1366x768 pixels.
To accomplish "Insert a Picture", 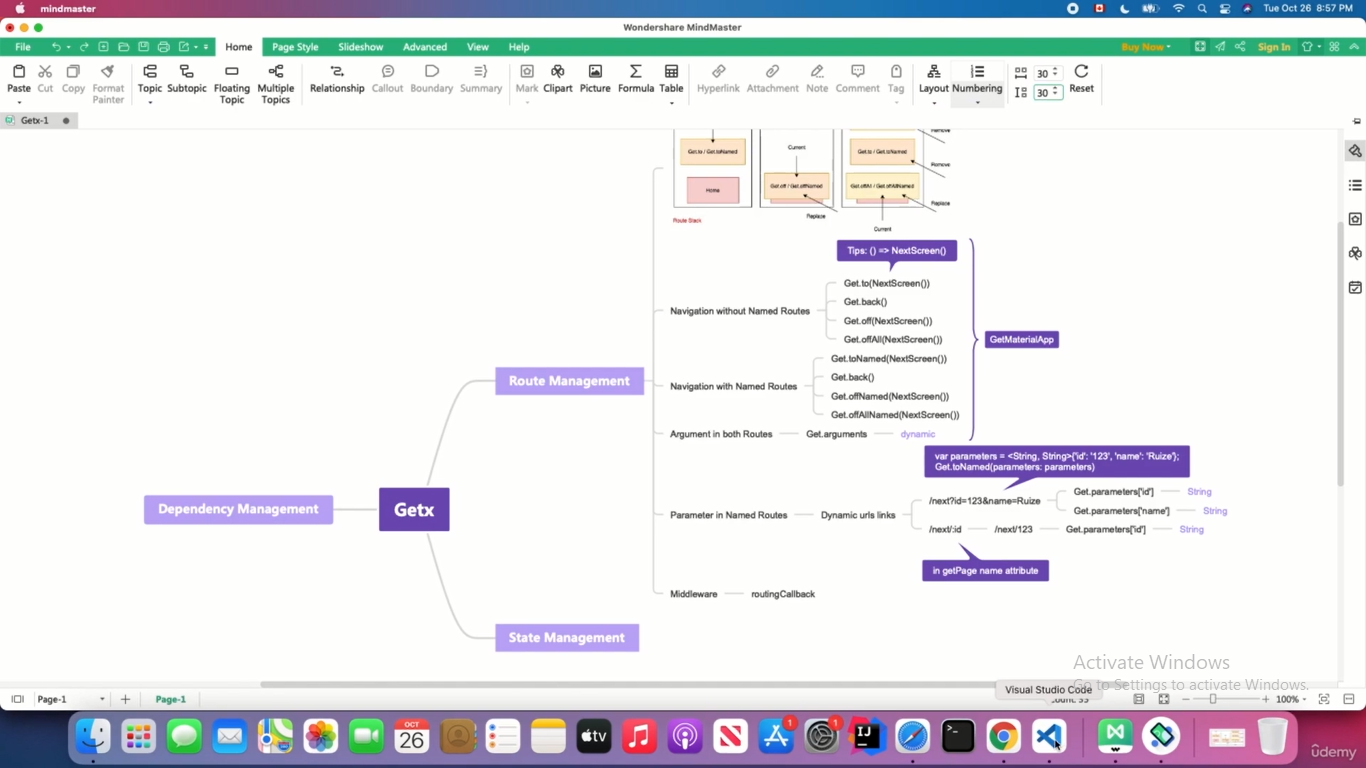I will (595, 79).
